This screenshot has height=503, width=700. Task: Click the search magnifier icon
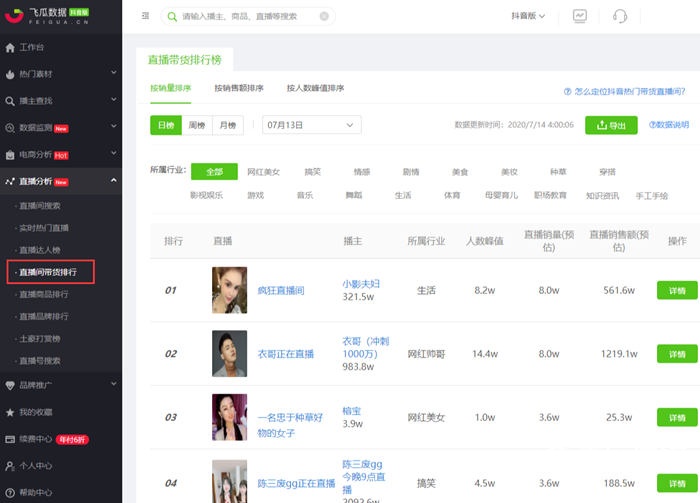172,16
